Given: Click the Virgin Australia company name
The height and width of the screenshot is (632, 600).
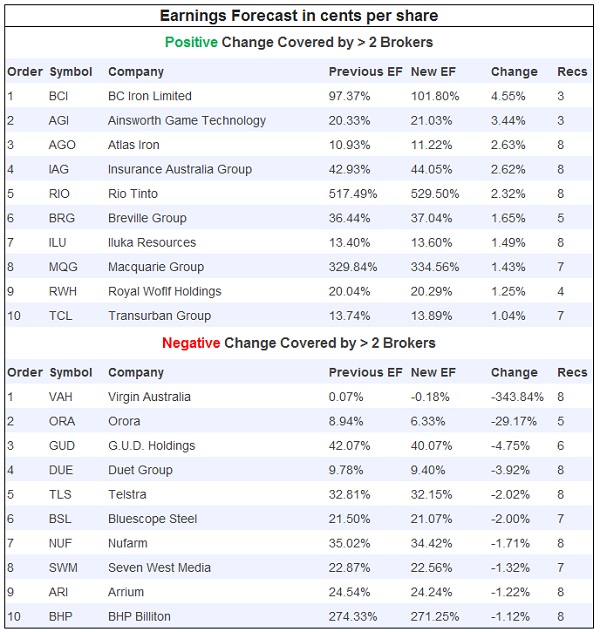Looking at the screenshot, I should coord(150,397).
